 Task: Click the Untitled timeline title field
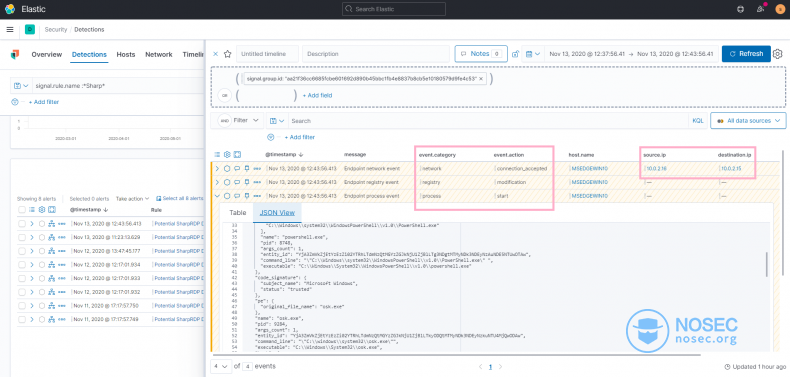(268, 54)
